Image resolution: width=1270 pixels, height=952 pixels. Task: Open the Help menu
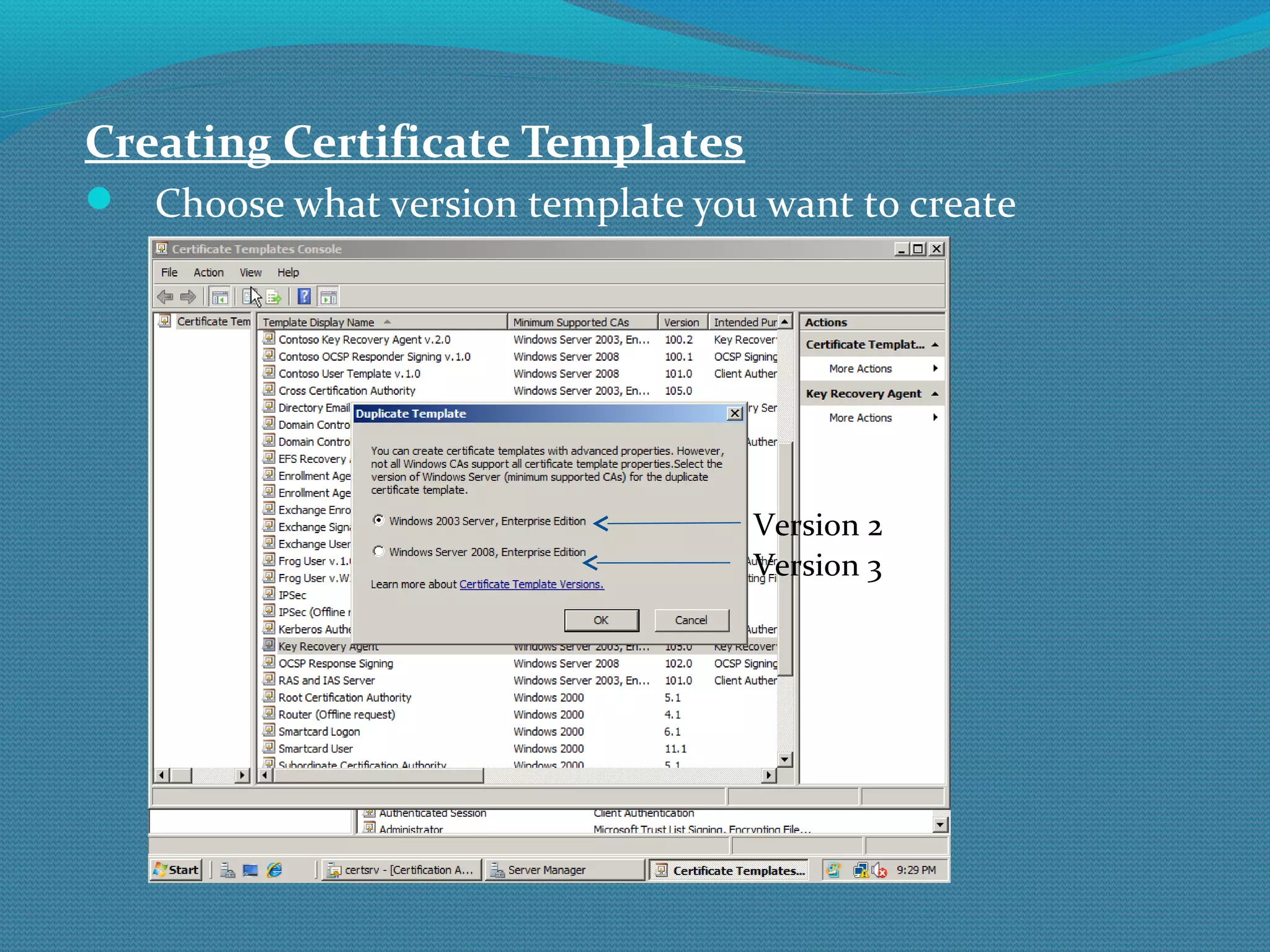pos(288,272)
